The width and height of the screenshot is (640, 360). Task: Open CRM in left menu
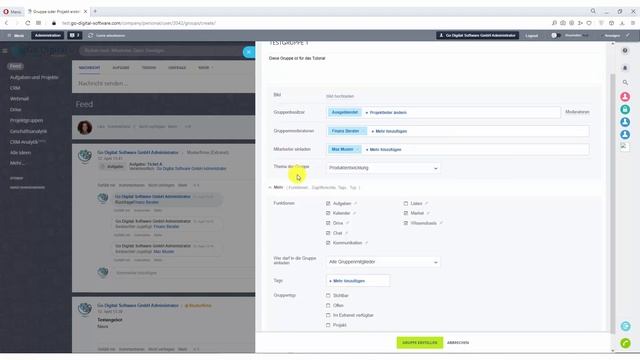coord(15,88)
